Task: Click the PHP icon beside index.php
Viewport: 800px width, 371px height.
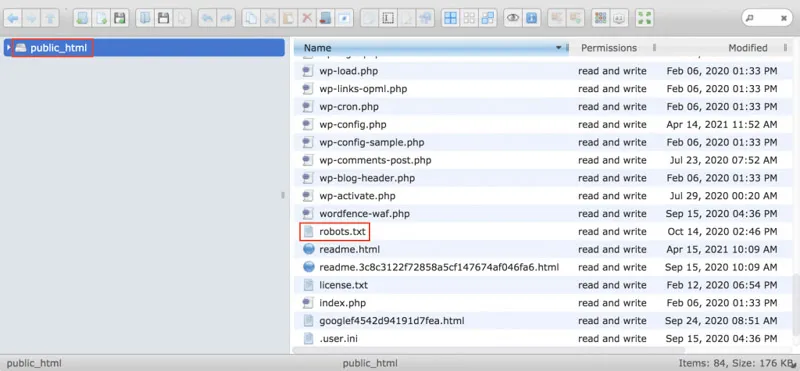Action: (307, 303)
